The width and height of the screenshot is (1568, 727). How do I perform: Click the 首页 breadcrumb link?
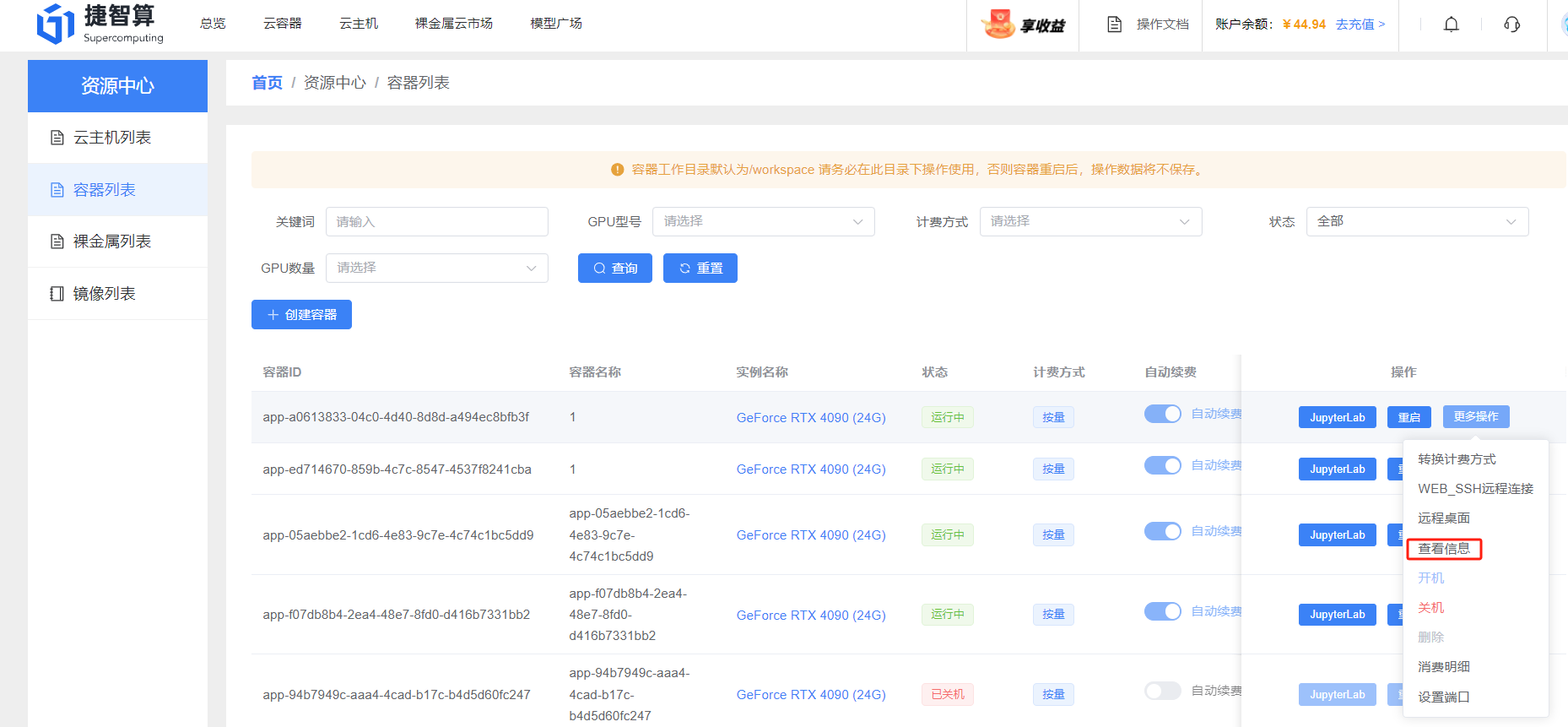267,83
